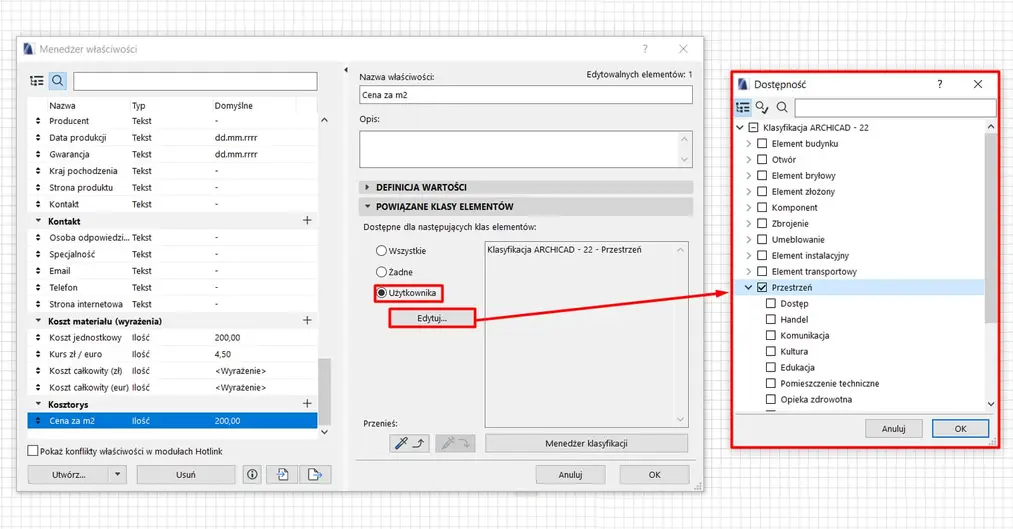The height and width of the screenshot is (529, 1013).
Task: Click the import properties icon button
Action: coord(282,475)
